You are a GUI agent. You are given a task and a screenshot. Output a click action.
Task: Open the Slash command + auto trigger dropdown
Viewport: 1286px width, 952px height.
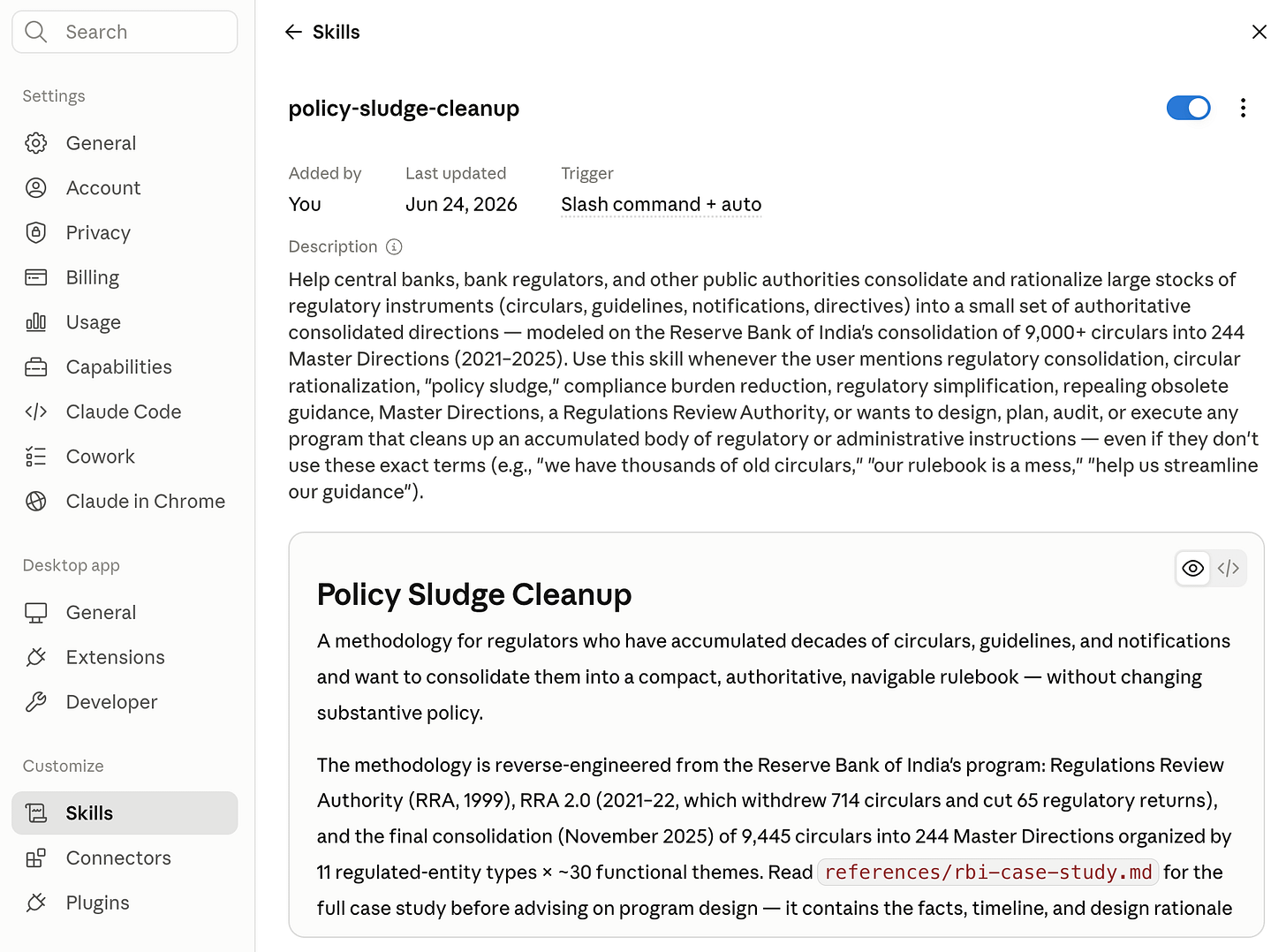point(661,204)
